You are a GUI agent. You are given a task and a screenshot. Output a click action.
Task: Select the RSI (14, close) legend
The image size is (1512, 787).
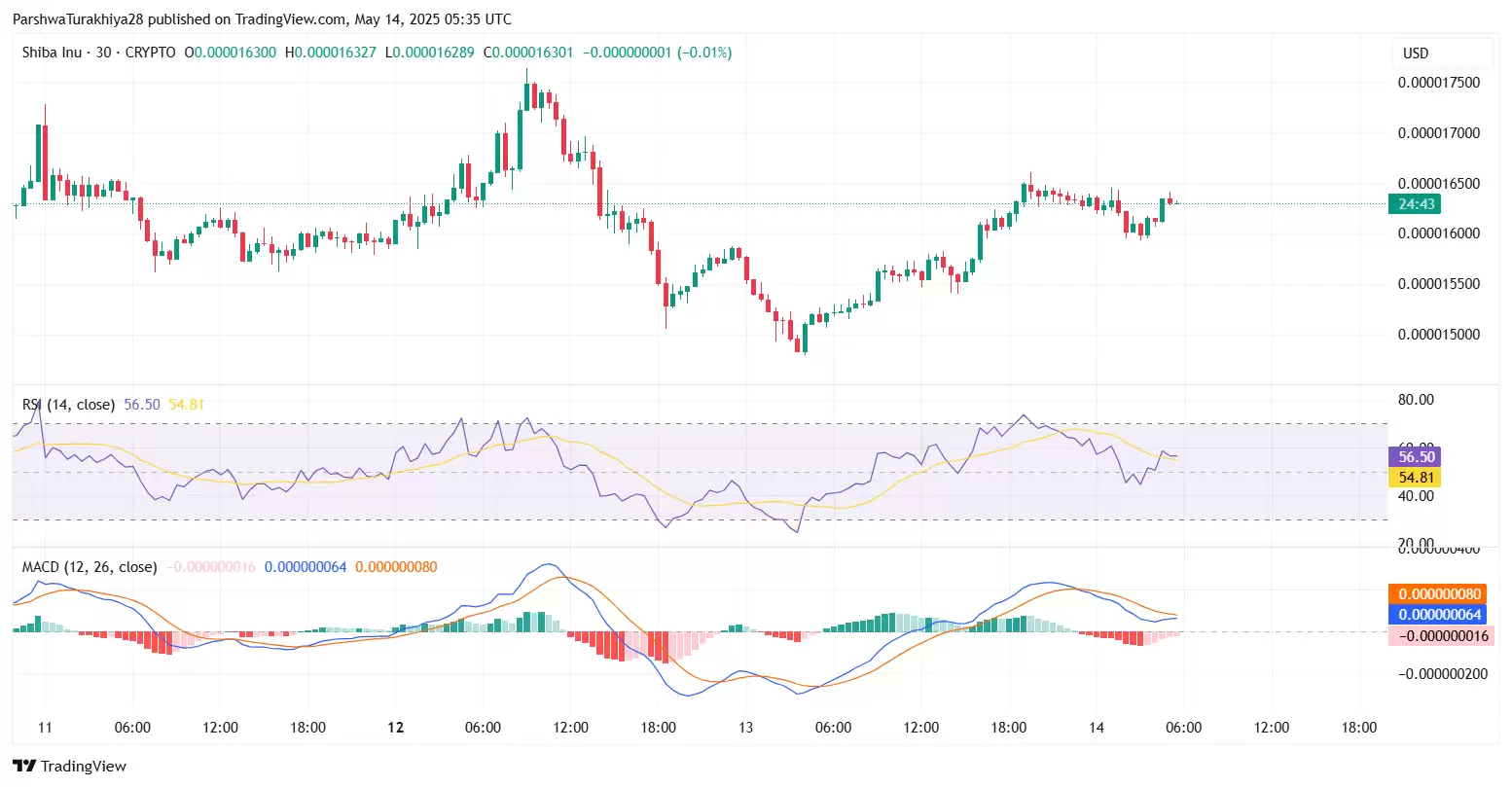[x=67, y=404]
